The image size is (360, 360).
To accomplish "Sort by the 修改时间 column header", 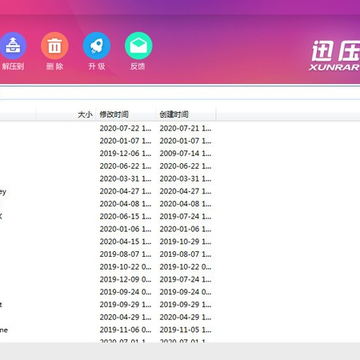I will [x=114, y=115].
